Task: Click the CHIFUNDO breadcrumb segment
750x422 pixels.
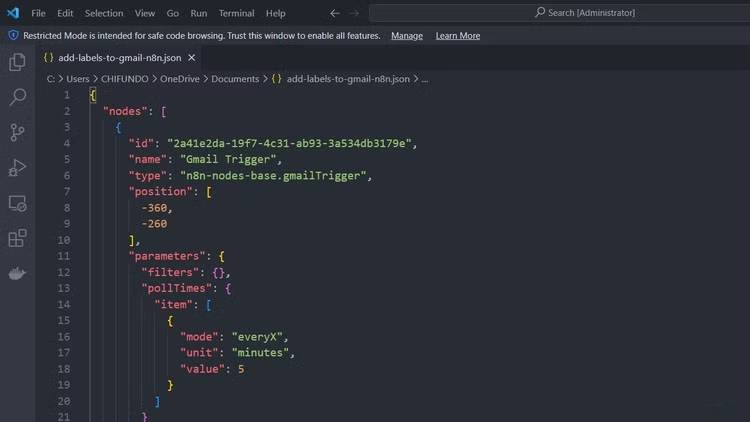Action: tap(124, 79)
